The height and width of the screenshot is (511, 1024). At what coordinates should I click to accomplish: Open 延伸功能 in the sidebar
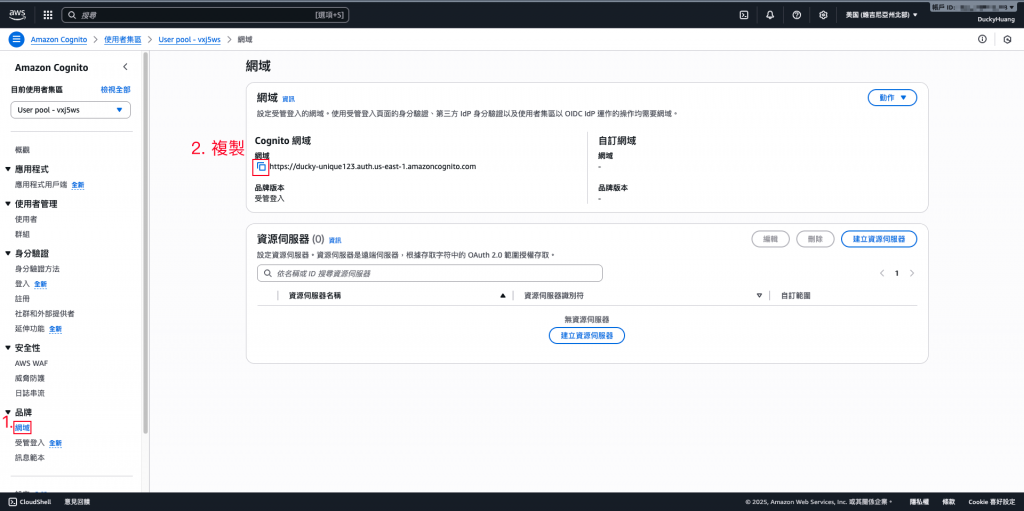[30, 328]
